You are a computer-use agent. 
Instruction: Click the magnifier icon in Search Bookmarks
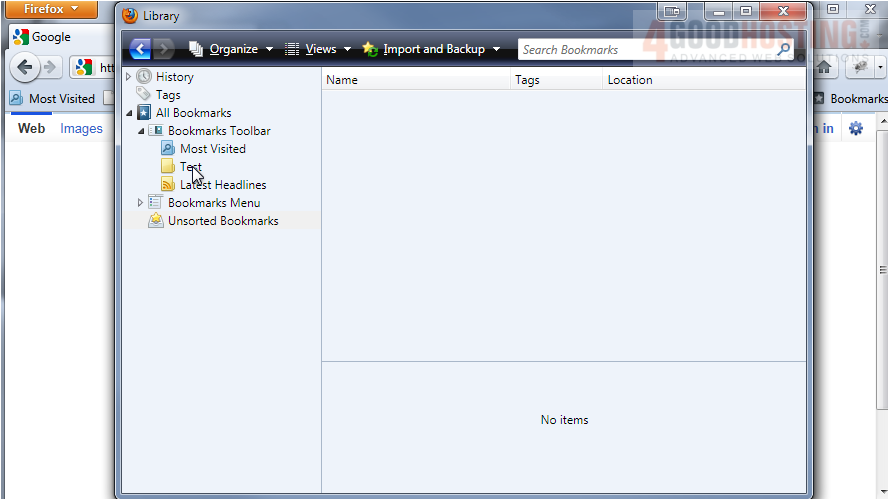click(x=783, y=49)
